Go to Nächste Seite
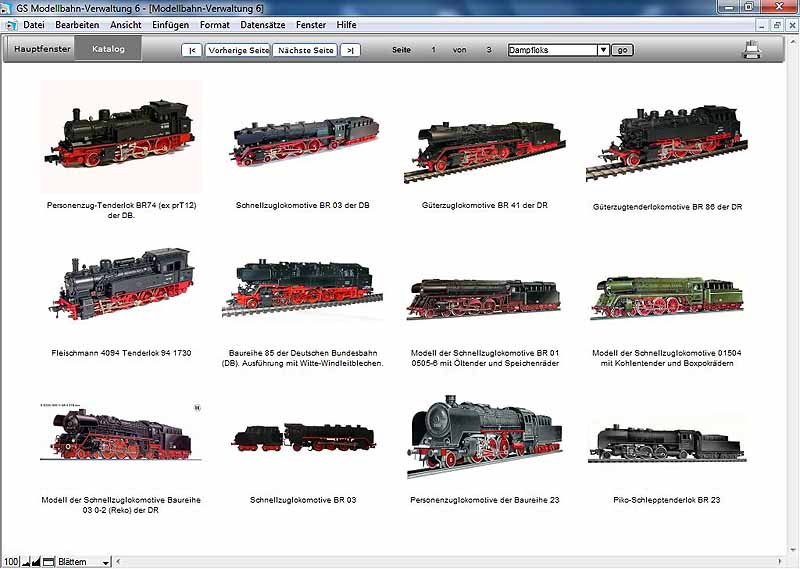 point(305,50)
